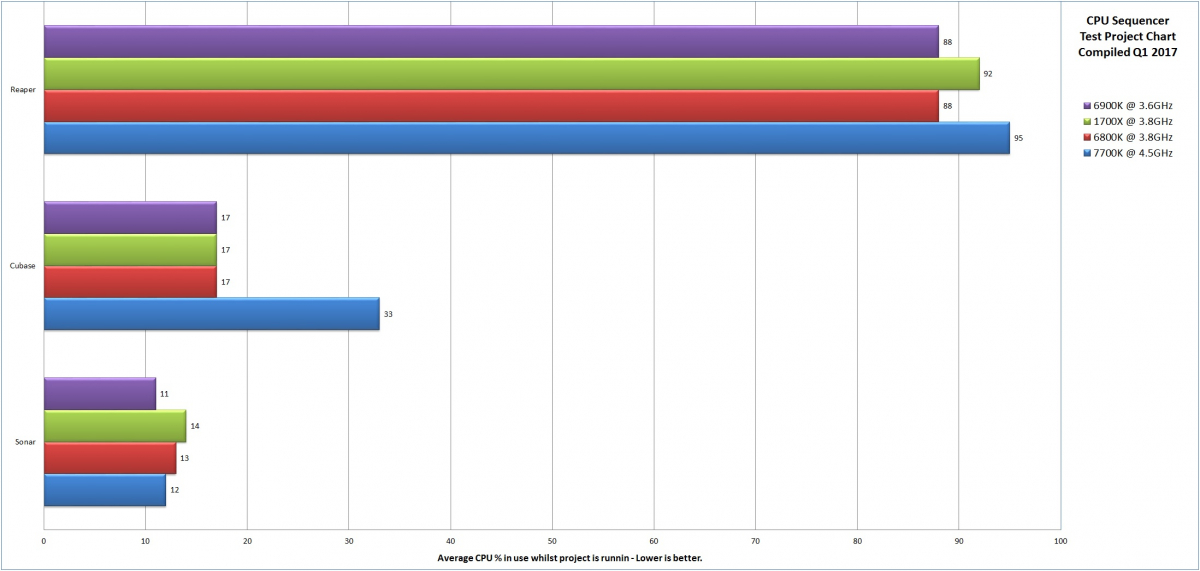
Task: Select the purple Cubase bar
Action: [130, 218]
